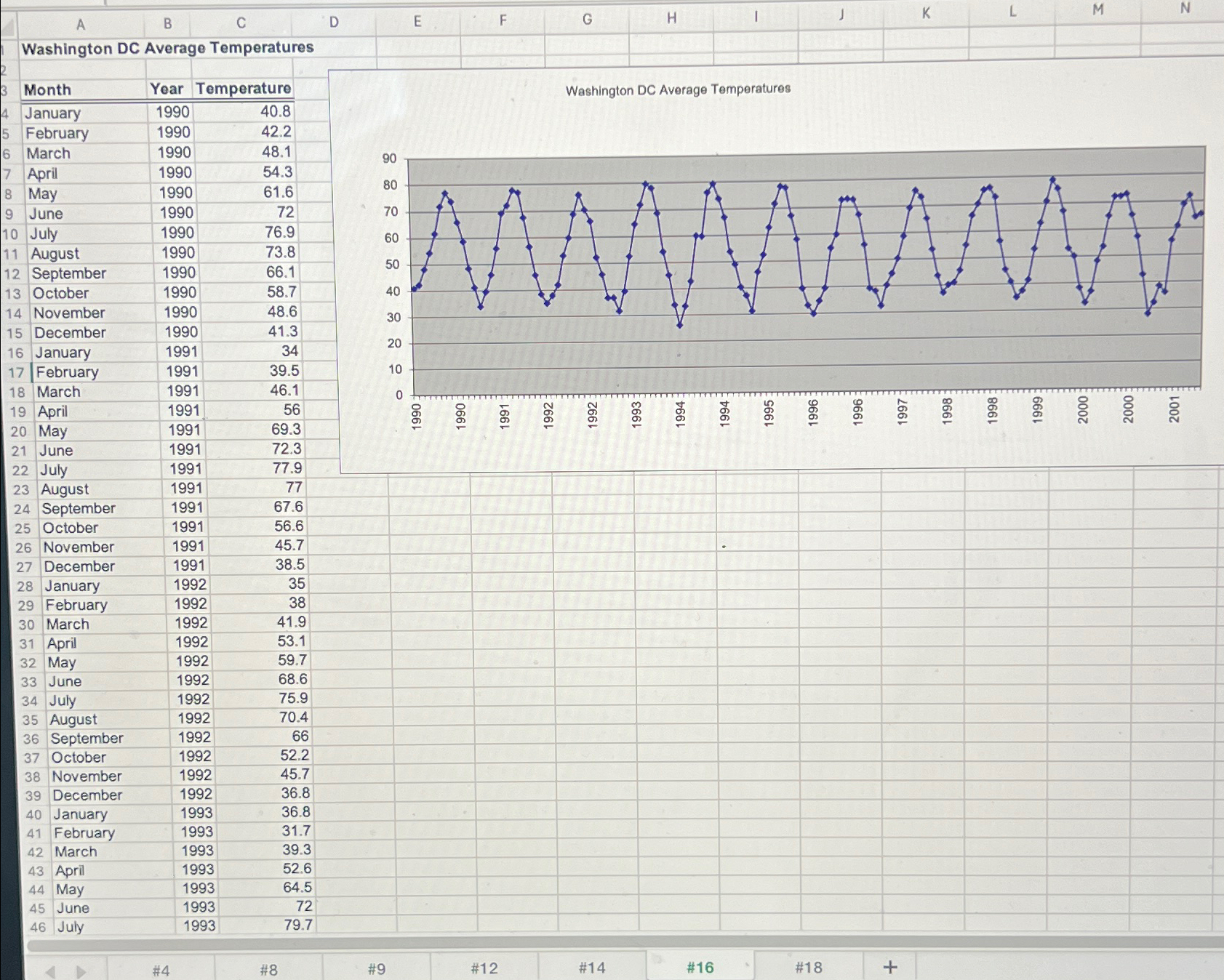This screenshot has height=980, width=1224.
Task: Click row 4 header
Action: 8,113
